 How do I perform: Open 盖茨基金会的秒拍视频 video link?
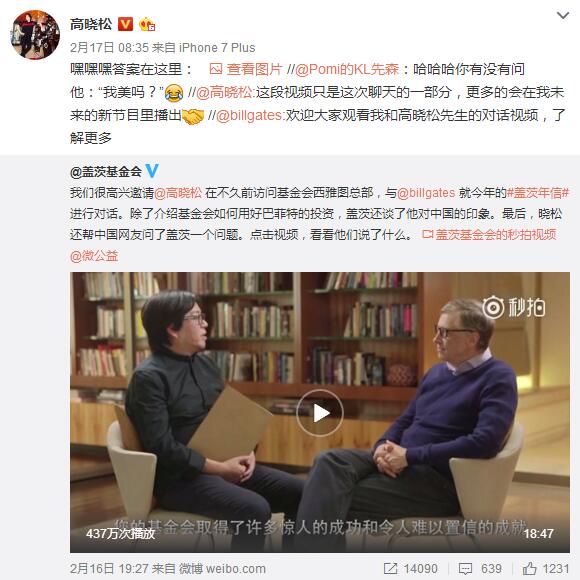pos(489,235)
